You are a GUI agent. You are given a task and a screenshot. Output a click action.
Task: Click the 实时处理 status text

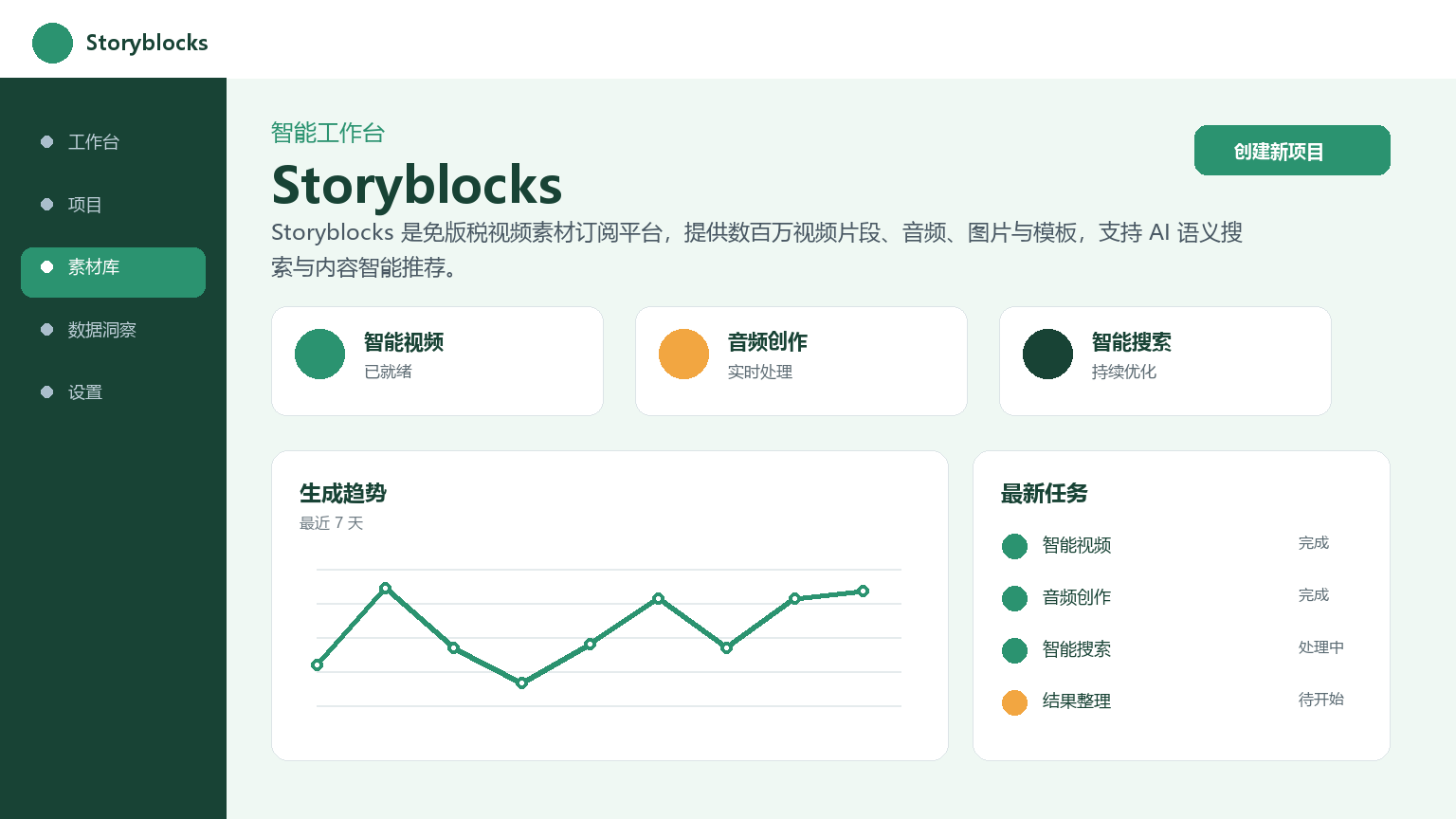pyautogui.click(x=760, y=372)
